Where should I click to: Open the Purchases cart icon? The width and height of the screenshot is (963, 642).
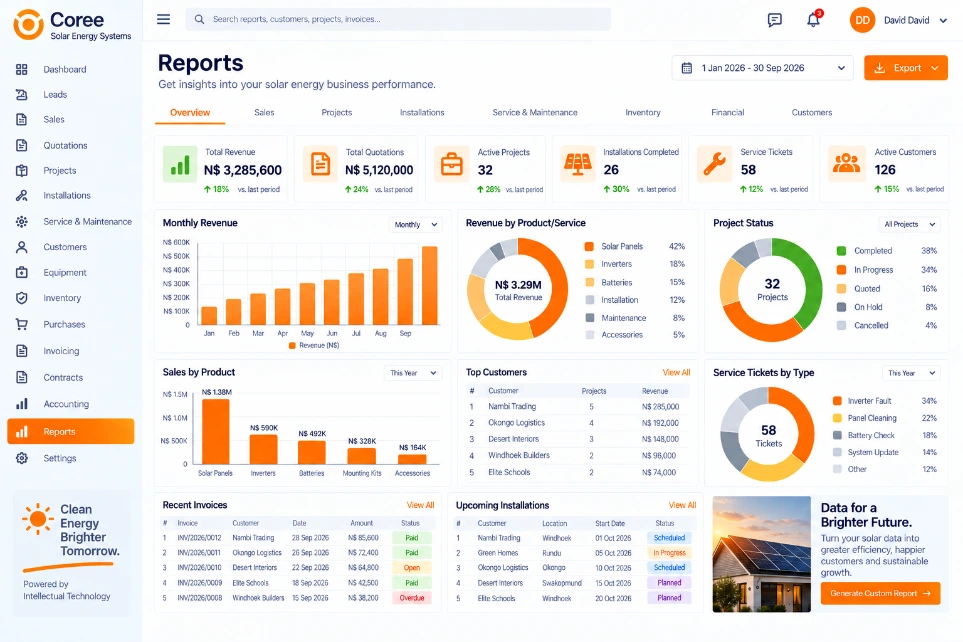click(x=21, y=324)
